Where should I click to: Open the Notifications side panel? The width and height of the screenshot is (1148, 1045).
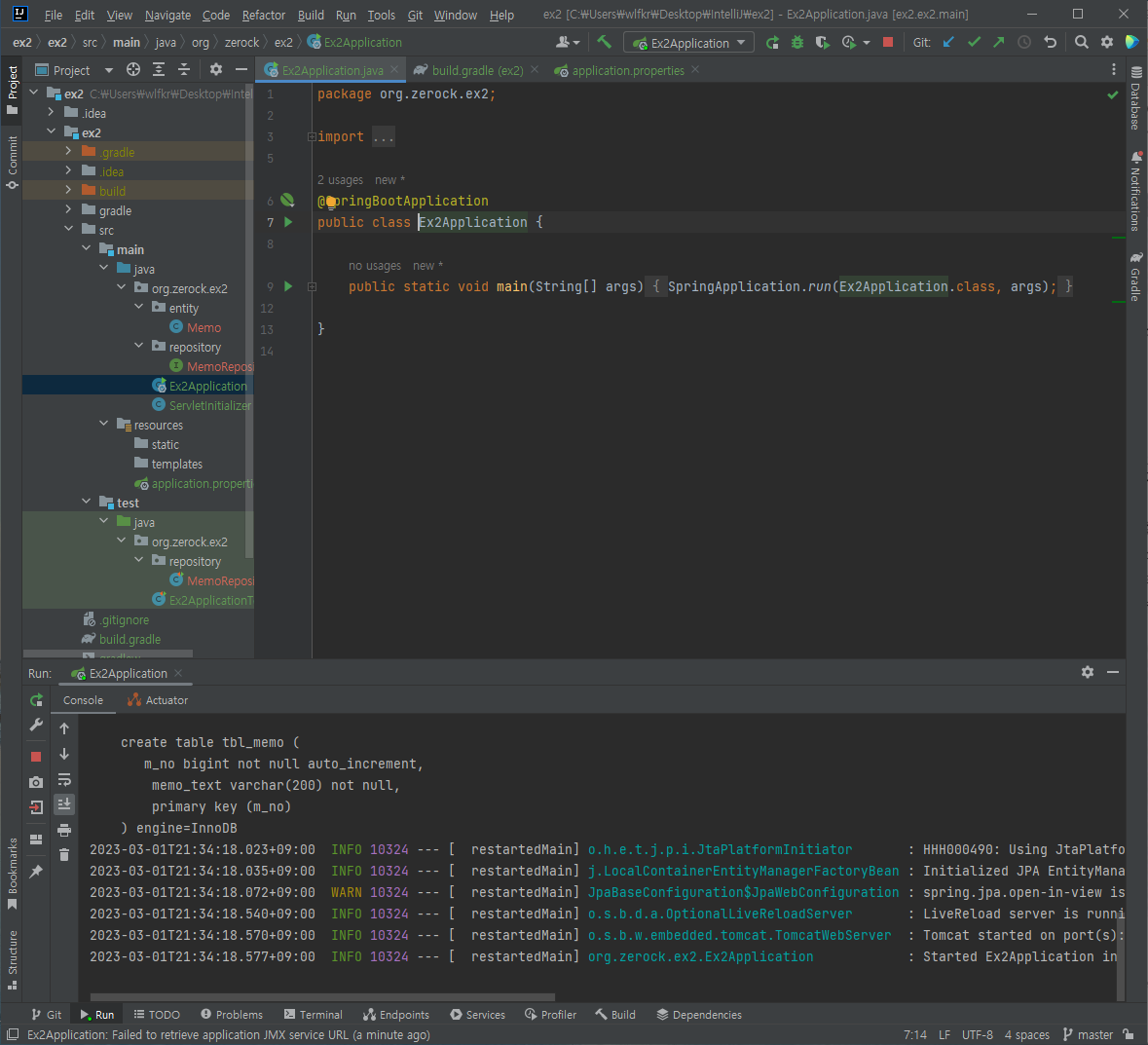[1135, 191]
